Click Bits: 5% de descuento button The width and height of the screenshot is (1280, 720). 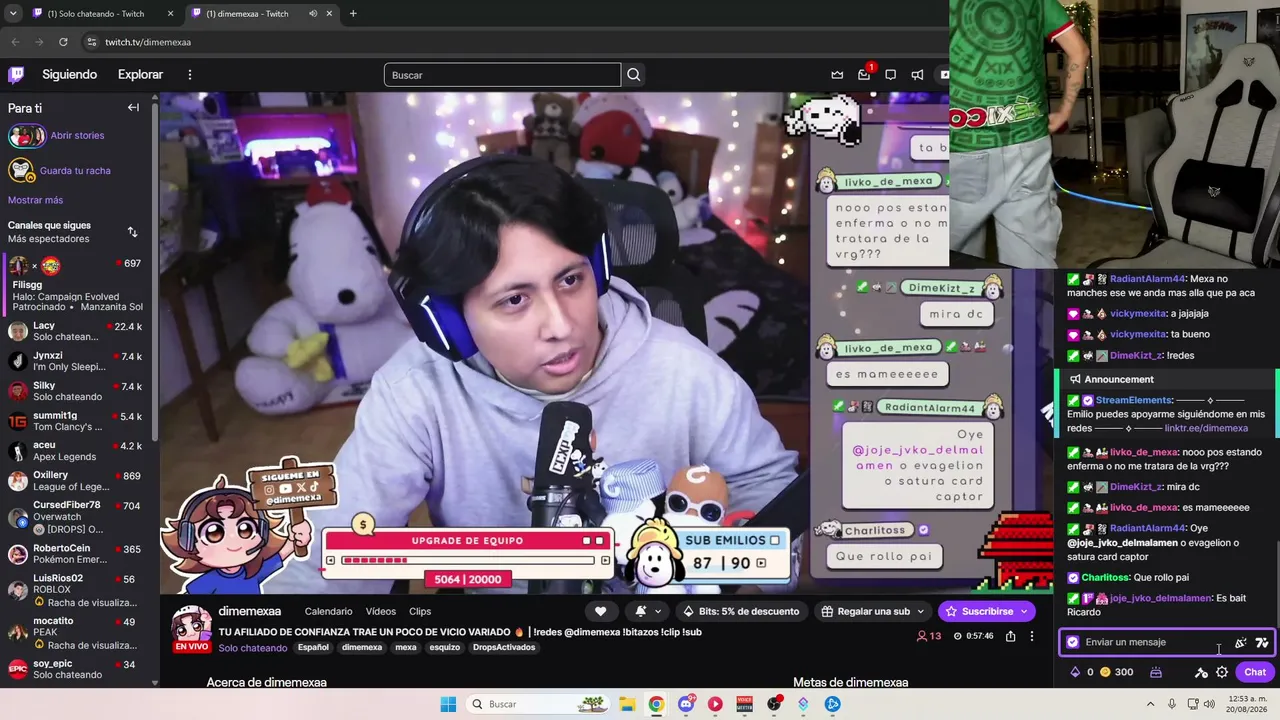pos(741,611)
